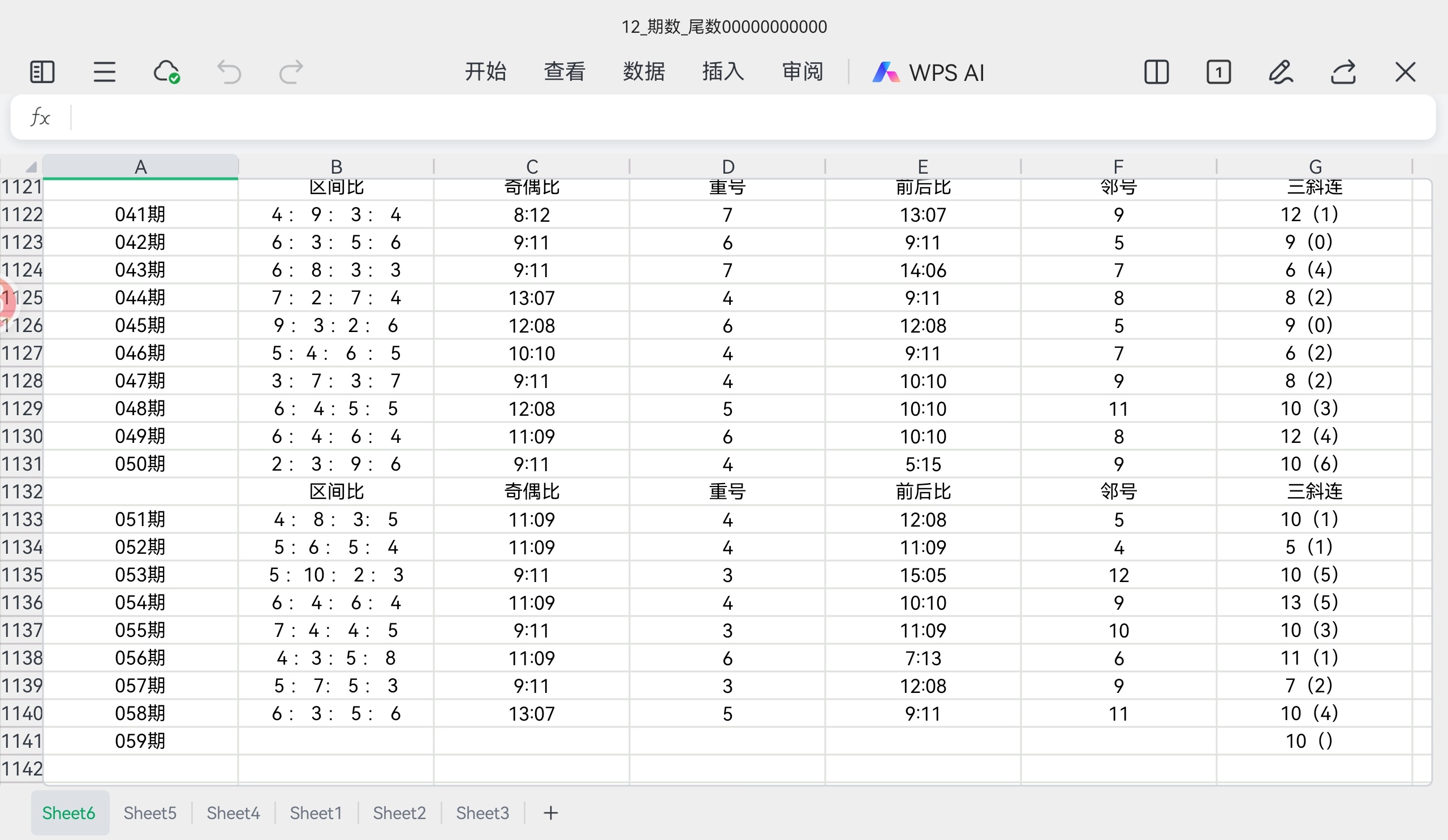Viewport: 1448px width, 840px height.
Task: Click the share export icon
Action: [x=1343, y=72]
